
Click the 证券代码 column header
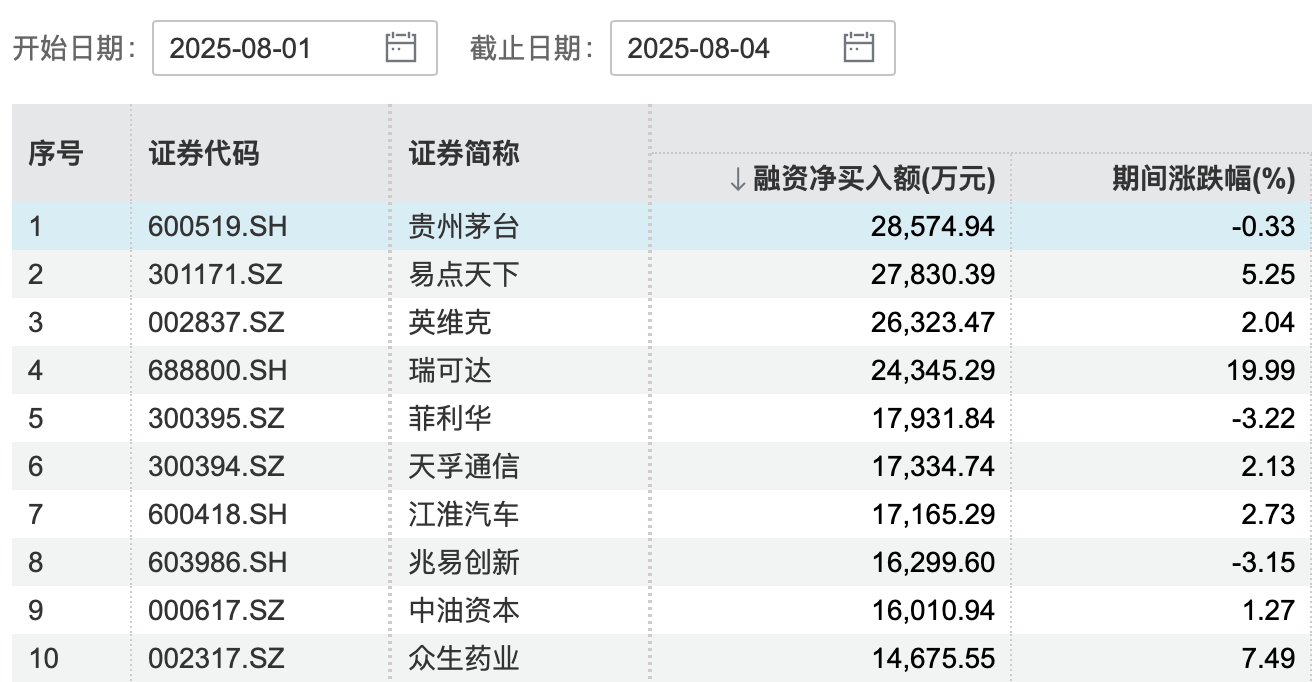204,154
